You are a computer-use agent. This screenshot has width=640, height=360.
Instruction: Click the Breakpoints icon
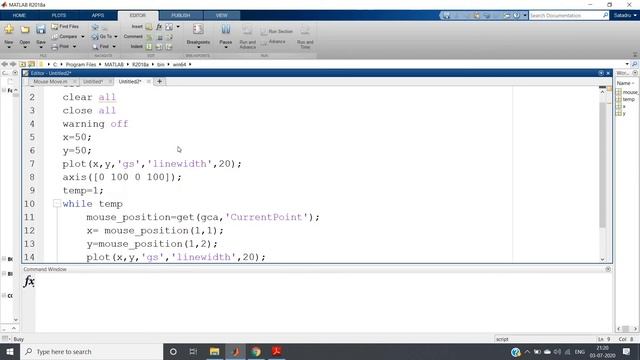[x=198, y=29]
